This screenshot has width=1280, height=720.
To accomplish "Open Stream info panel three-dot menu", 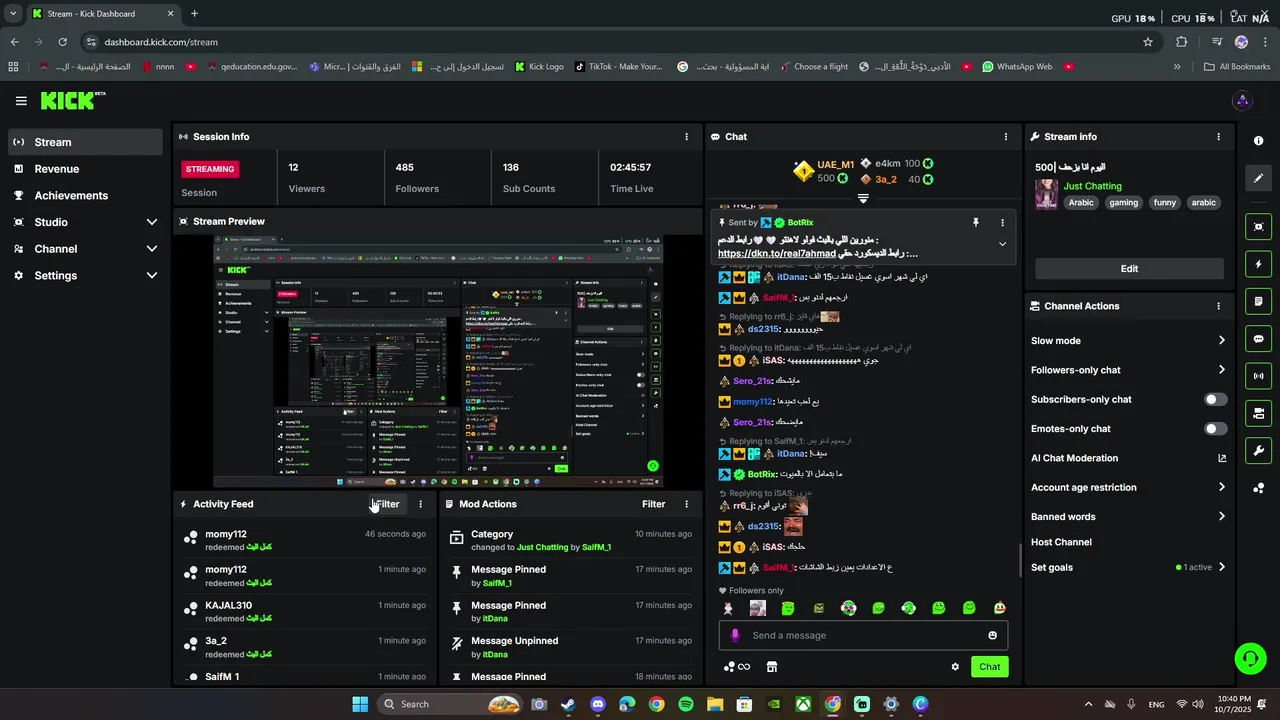I will coord(1218,137).
